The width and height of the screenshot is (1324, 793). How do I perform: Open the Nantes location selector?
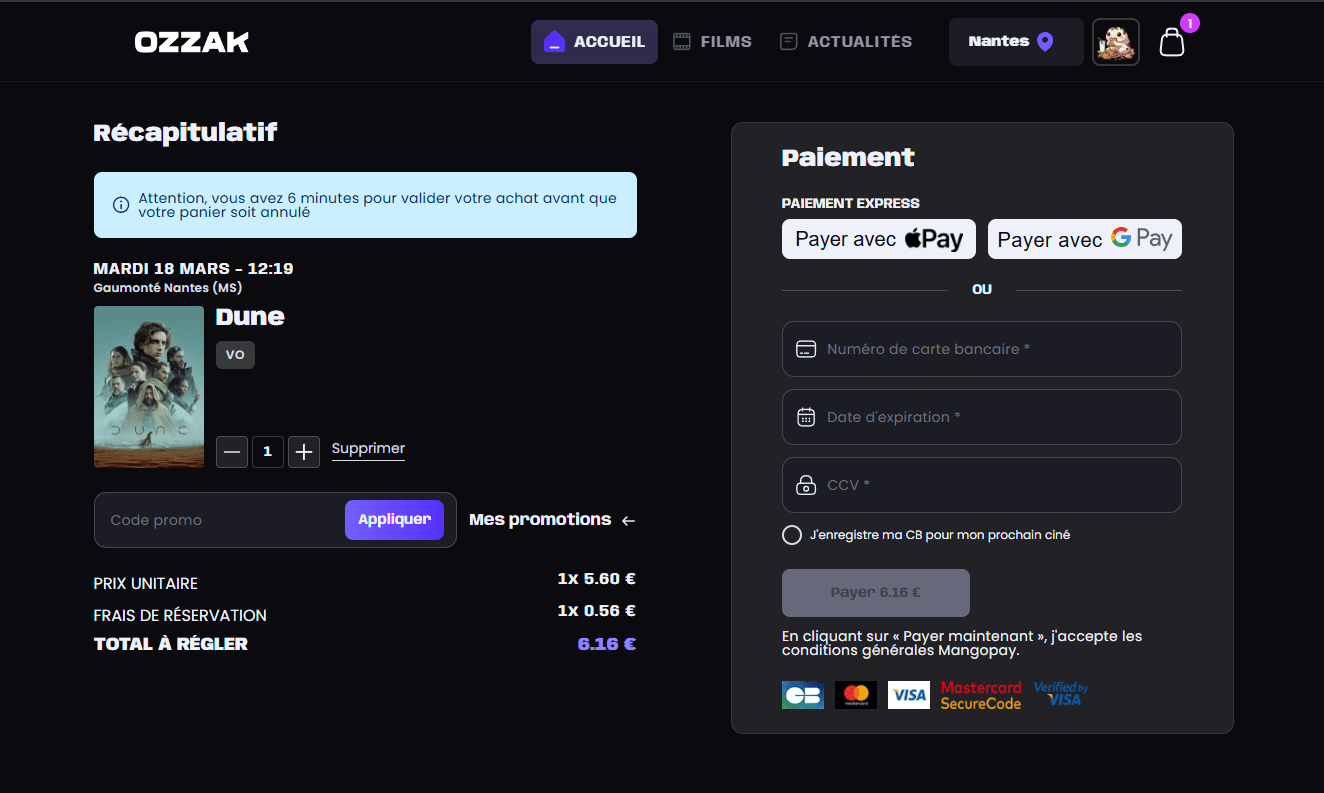pyautogui.click(x=1016, y=42)
